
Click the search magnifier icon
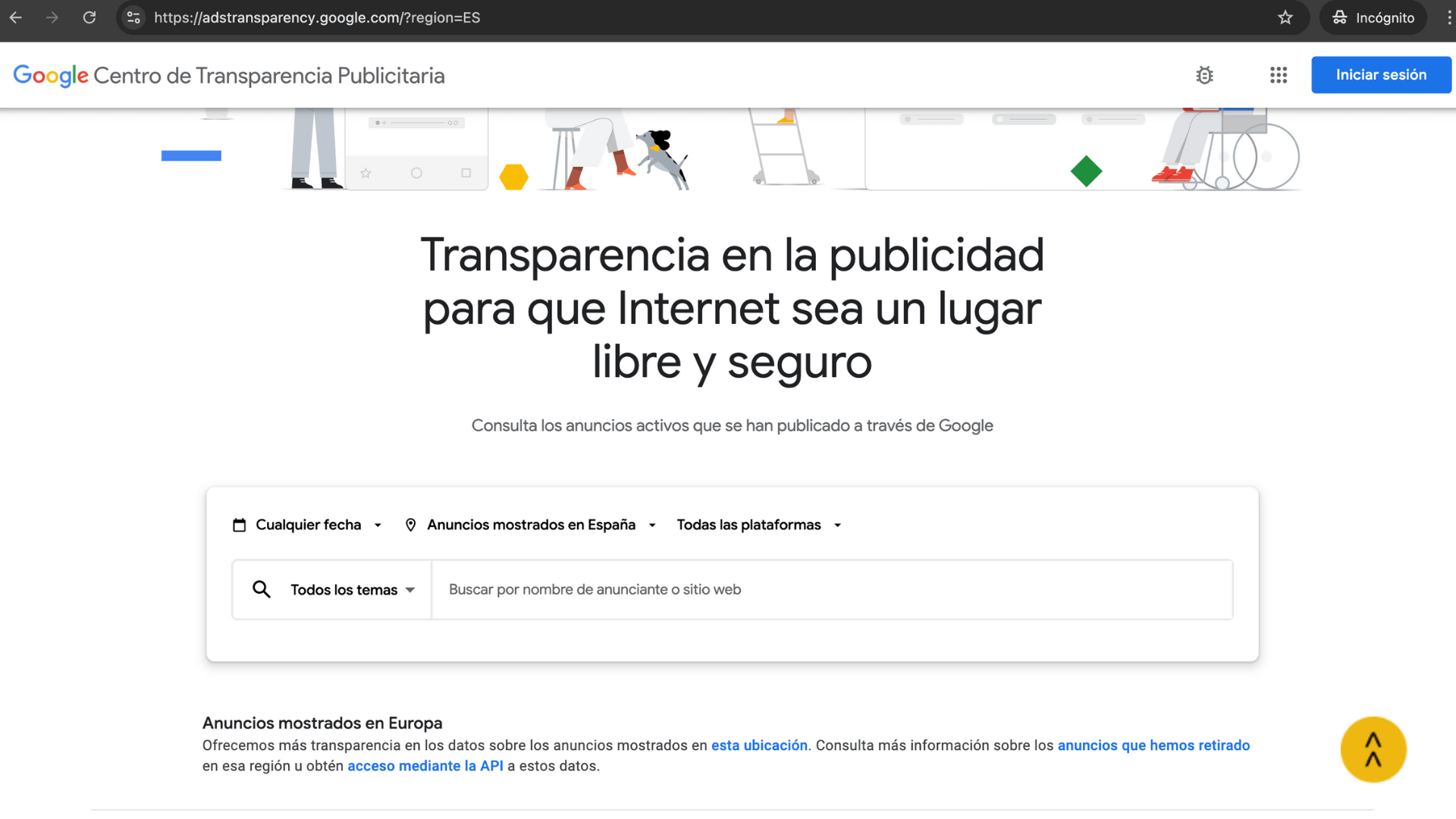pos(262,589)
